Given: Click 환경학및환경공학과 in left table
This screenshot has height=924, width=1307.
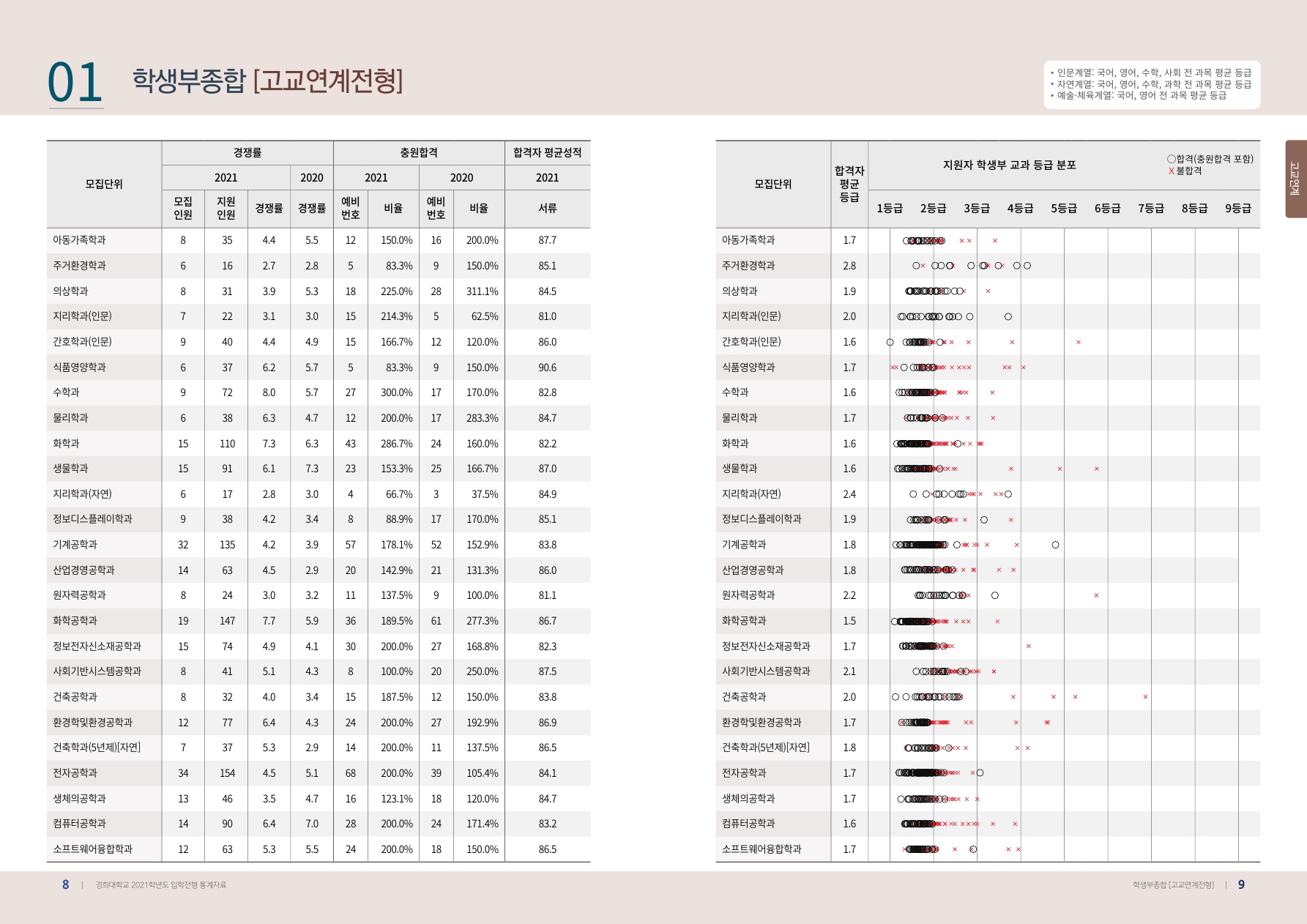Looking at the screenshot, I should pos(92,723).
